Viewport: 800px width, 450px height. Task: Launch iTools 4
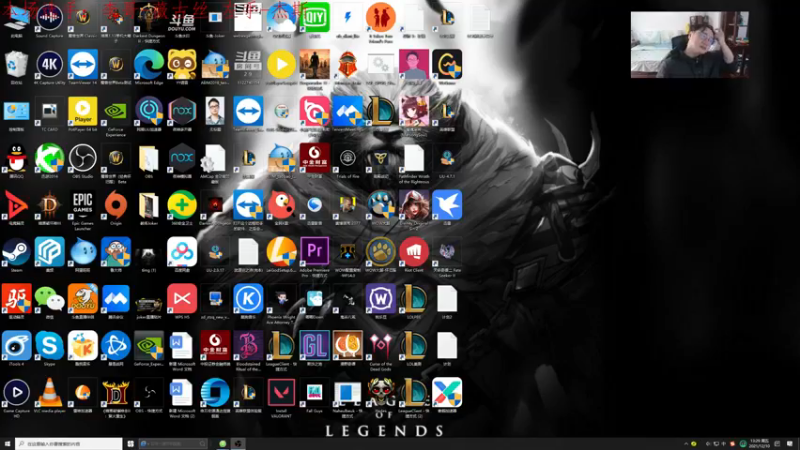pyautogui.click(x=16, y=347)
